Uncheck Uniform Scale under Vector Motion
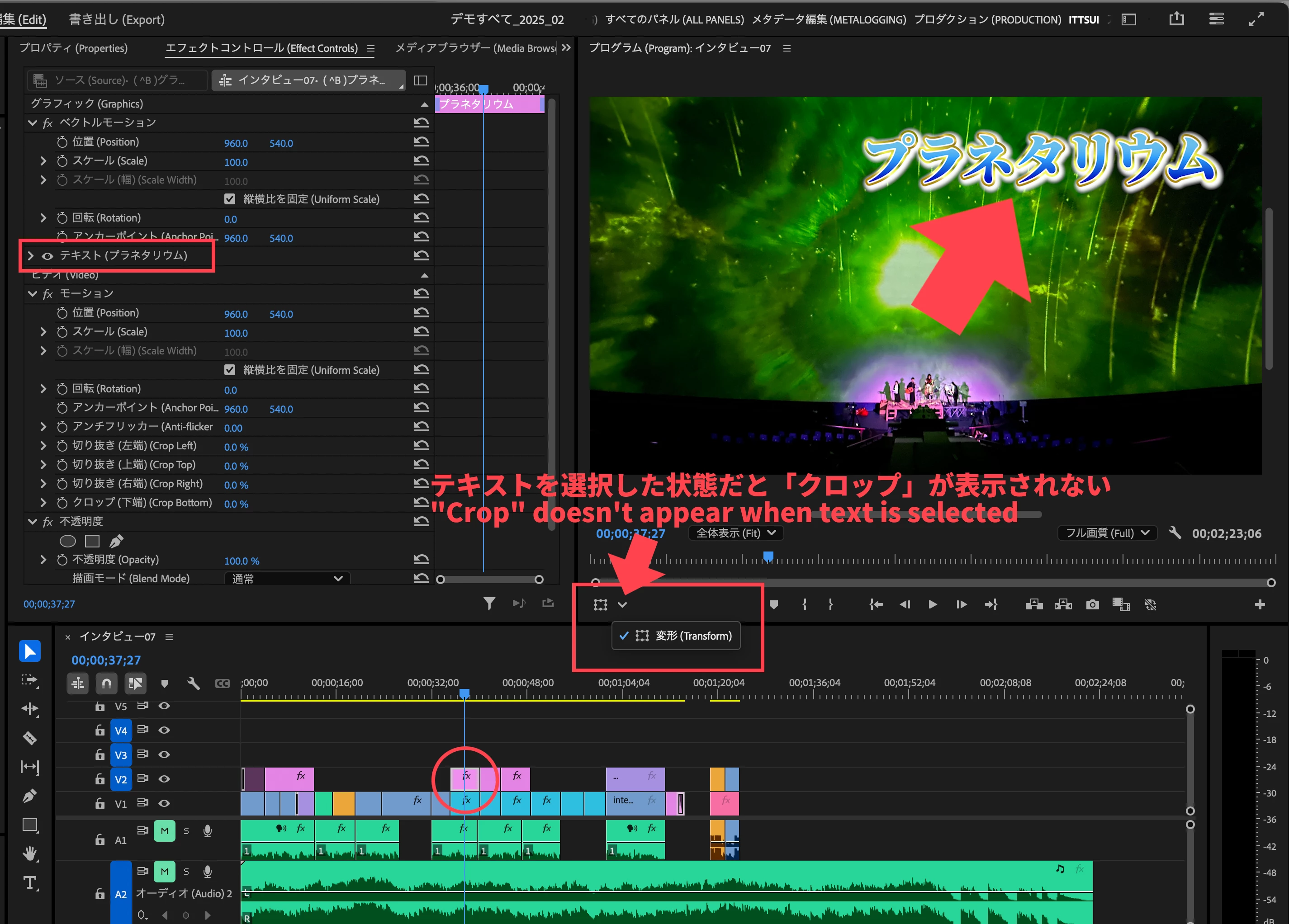The height and width of the screenshot is (924, 1289). pyautogui.click(x=230, y=199)
